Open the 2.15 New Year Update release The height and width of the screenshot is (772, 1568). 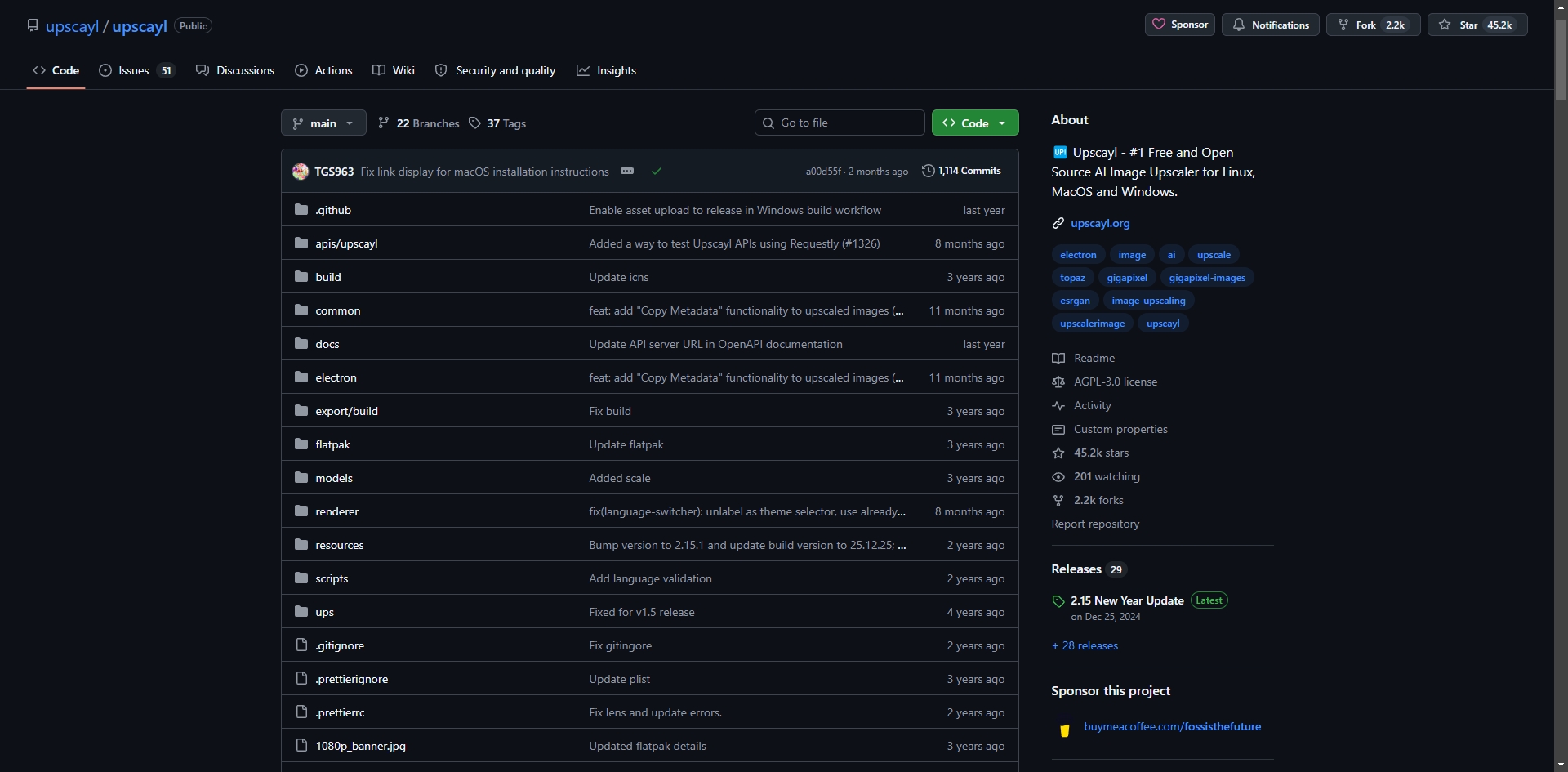click(x=1127, y=600)
